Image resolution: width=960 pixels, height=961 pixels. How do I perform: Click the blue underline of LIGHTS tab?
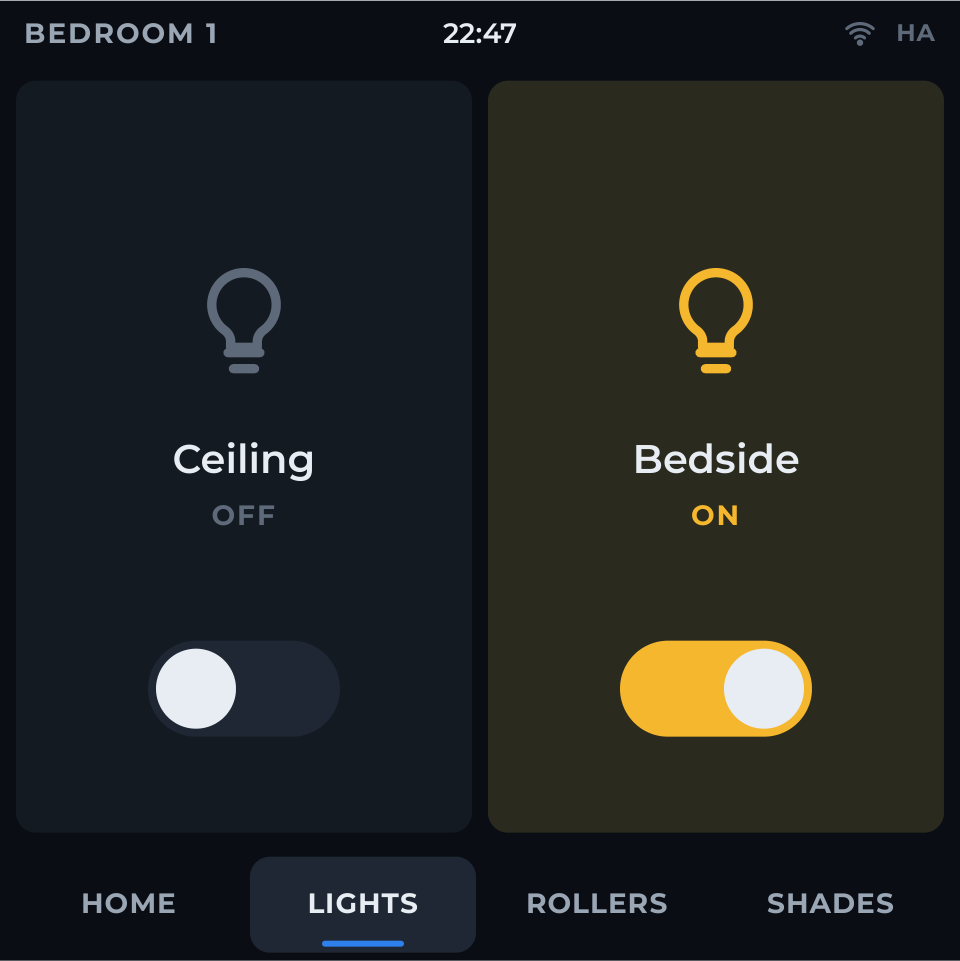coord(363,943)
